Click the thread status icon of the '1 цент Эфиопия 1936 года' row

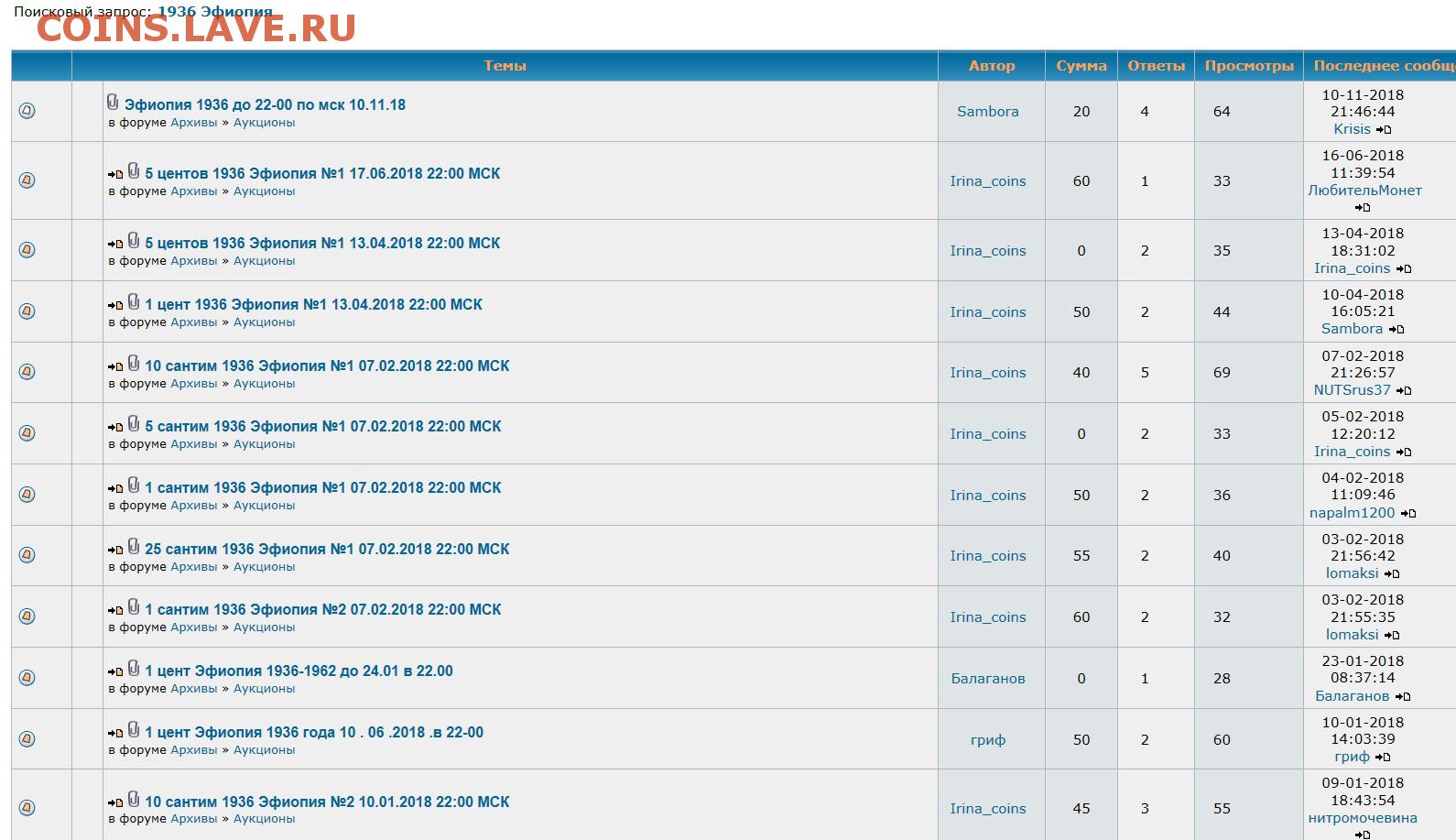click(x=27, y=739)
